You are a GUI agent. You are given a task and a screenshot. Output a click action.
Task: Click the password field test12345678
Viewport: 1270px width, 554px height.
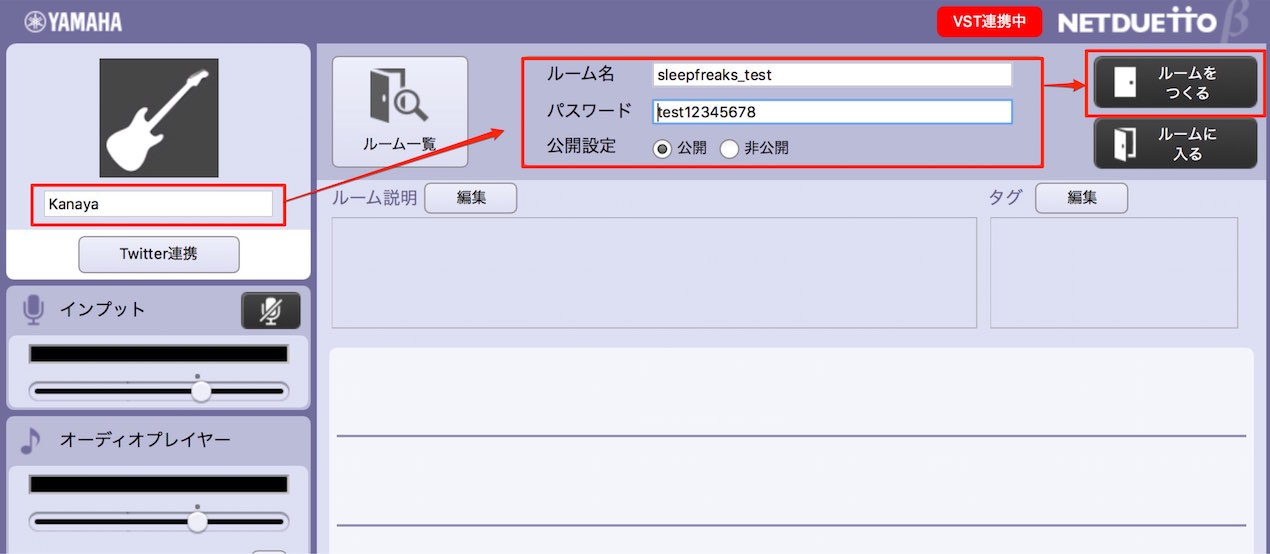(x=832, y=112)
